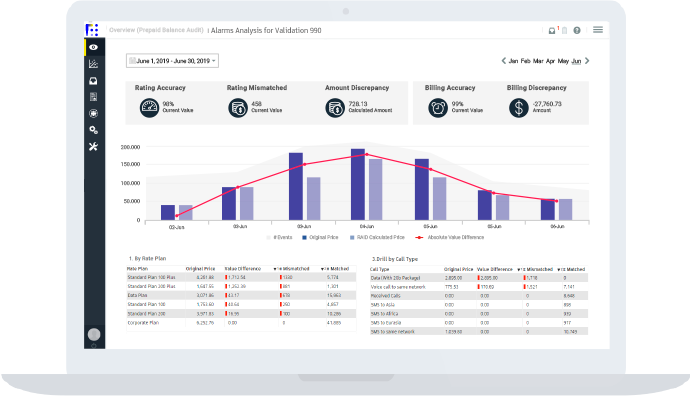
Task: Open the report document sidebar icon
Action: pos(93,97)
